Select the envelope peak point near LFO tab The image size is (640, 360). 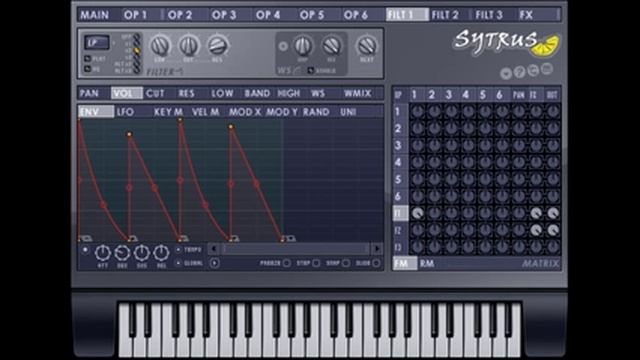[129, 134]
